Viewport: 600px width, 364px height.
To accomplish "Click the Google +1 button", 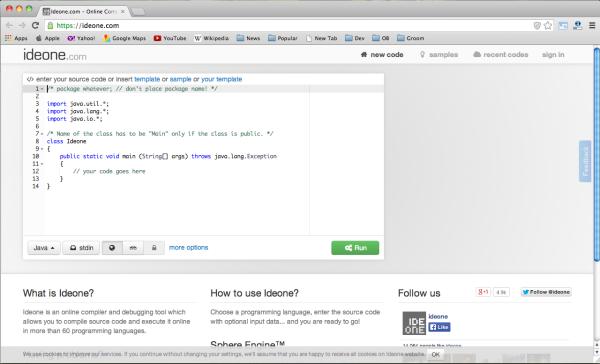I will (x=483, y=292).
